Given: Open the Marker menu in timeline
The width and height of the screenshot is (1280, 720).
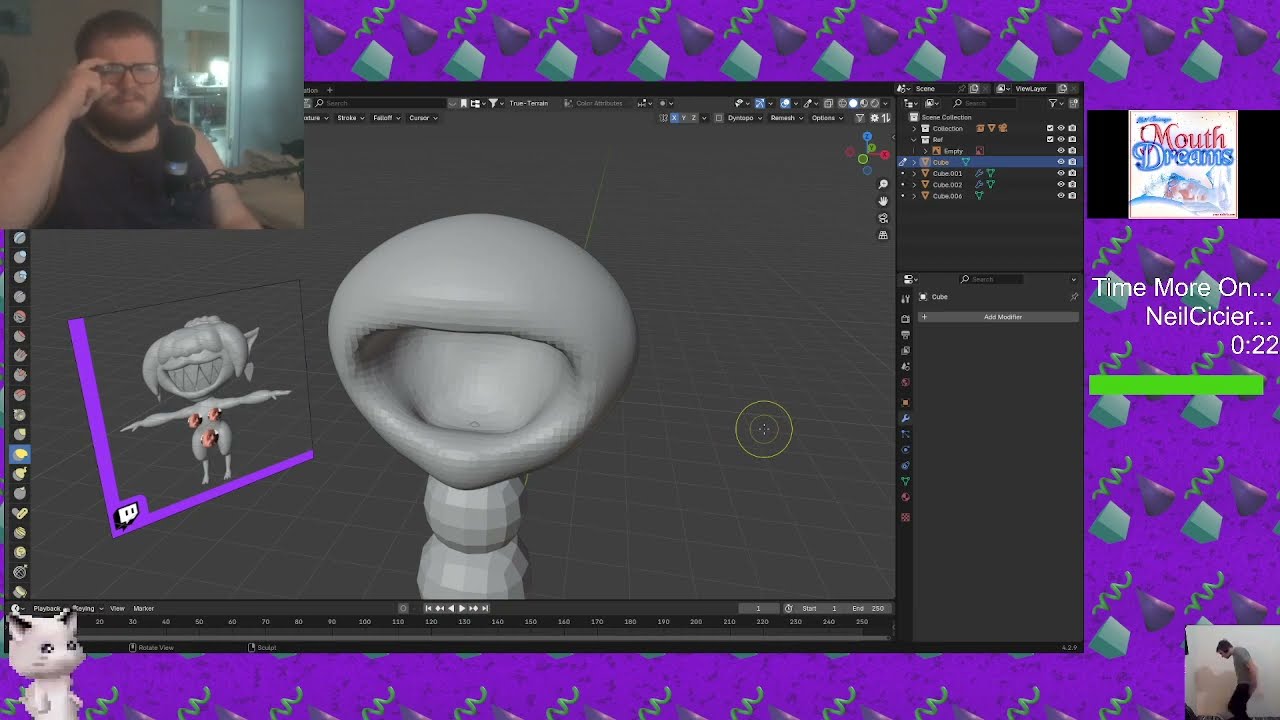Looking at the screenshot, I should tap(144, 608).
